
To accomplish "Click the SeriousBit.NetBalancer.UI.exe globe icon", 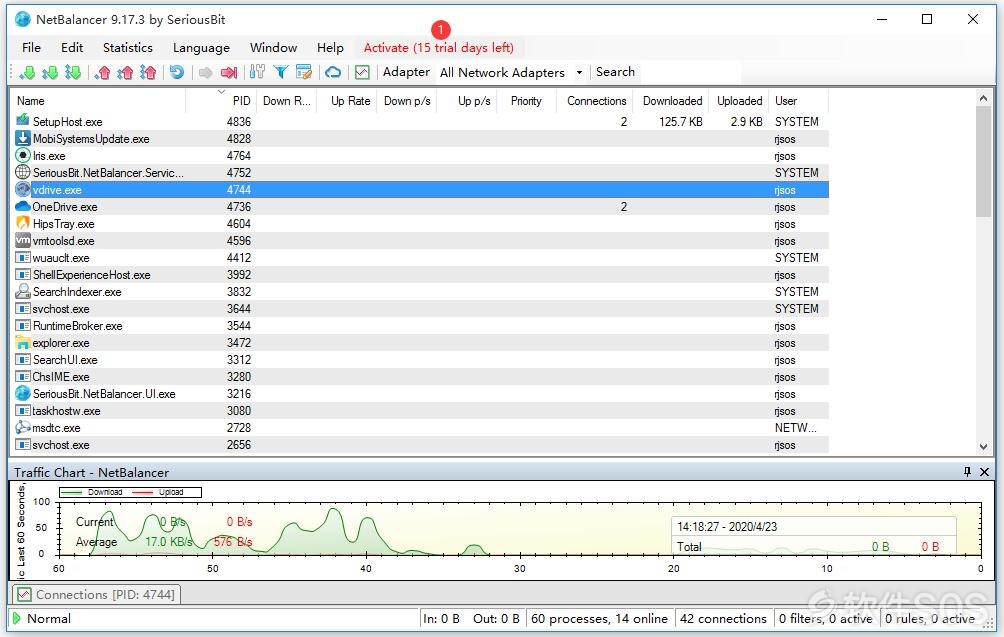I will [23, 394].
